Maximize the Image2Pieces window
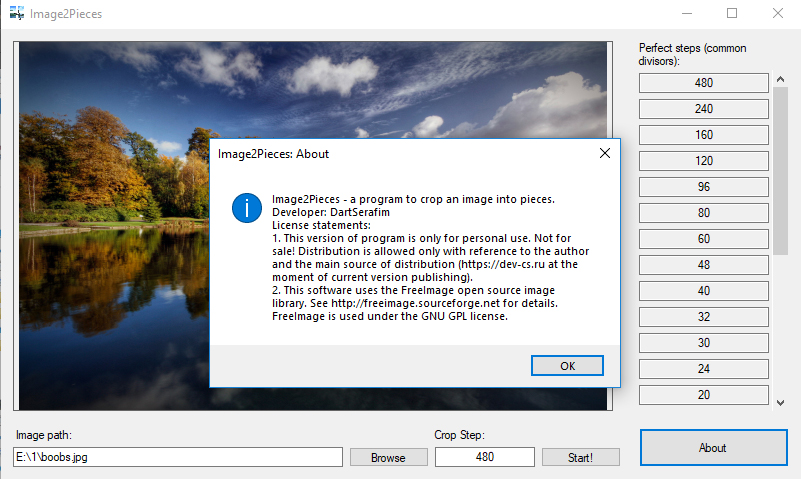 pyautogui.click(x=732, y=13)
